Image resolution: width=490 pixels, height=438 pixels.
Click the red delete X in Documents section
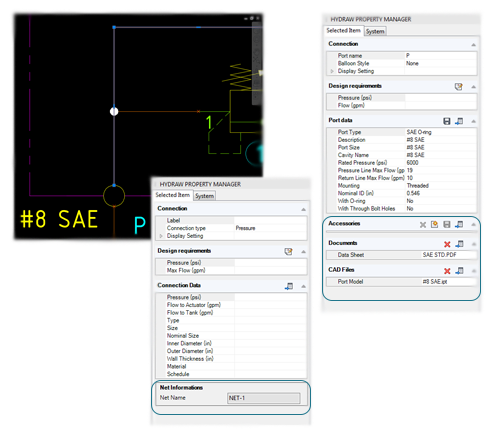pos(447,244)
